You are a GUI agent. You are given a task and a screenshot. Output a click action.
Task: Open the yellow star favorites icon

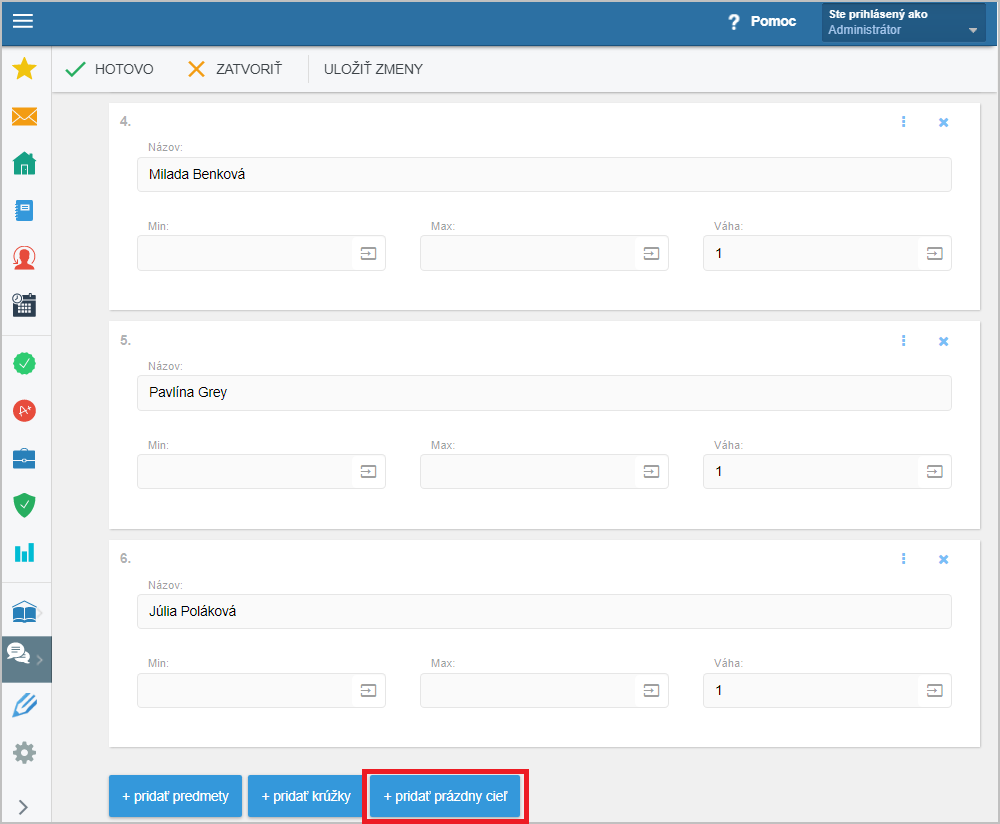pos(24,69)
